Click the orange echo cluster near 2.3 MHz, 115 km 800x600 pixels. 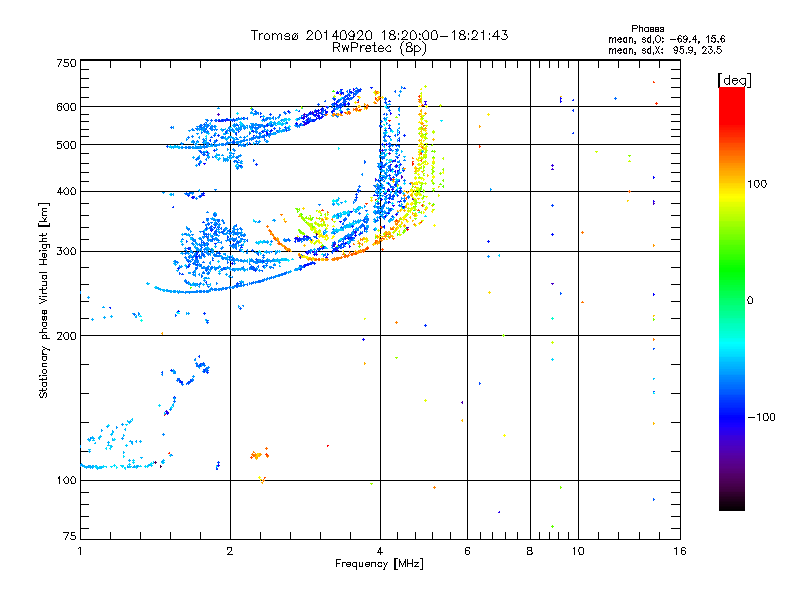[x=259, y=454]
